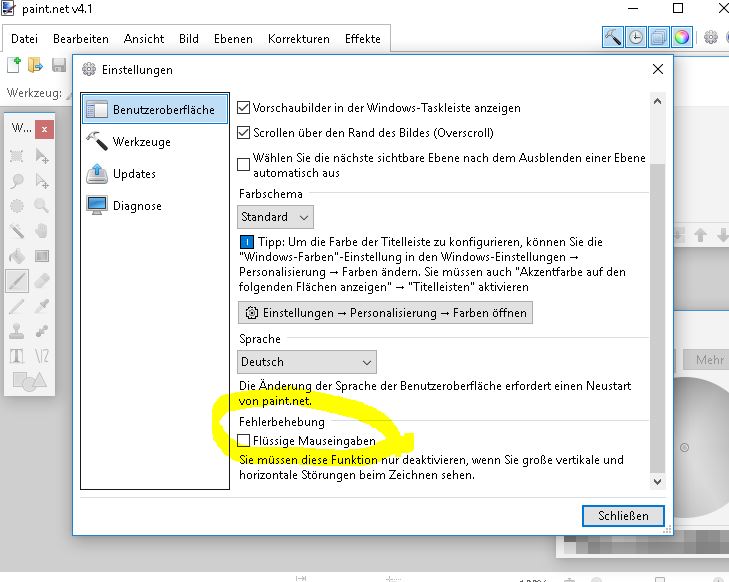Viewport: 729px width, 582px height.
Task: Select the Color Picker eyedropper tool
Action: point(42,306)
